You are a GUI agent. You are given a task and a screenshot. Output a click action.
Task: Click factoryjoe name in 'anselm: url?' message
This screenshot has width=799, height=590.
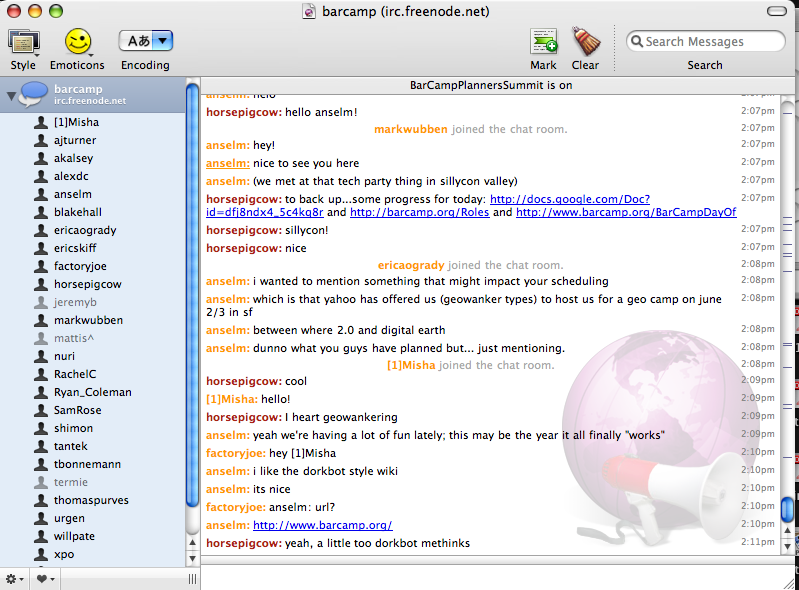(x=235, y=507)
